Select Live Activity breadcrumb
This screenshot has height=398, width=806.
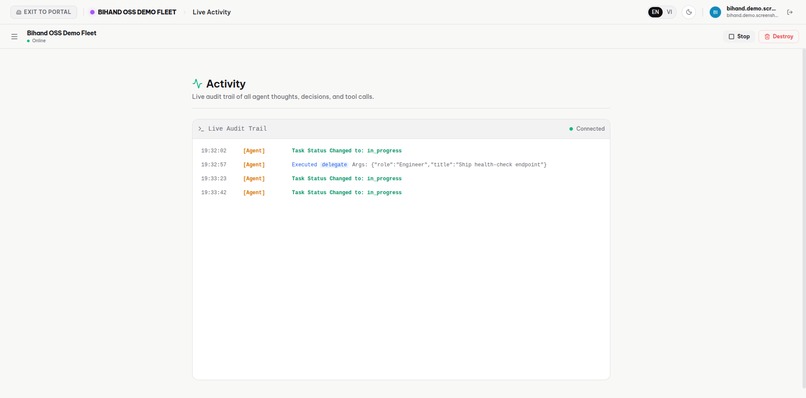point(212,12)
